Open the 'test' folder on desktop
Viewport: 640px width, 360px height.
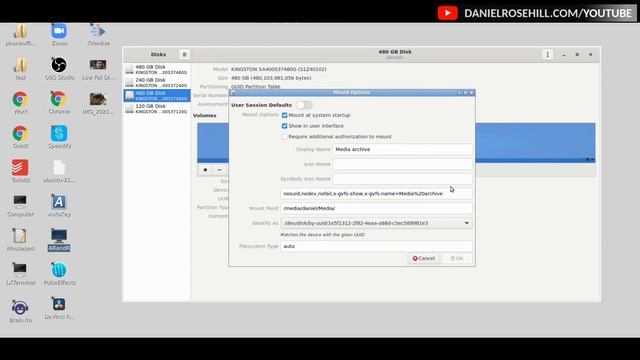(20, 68)
